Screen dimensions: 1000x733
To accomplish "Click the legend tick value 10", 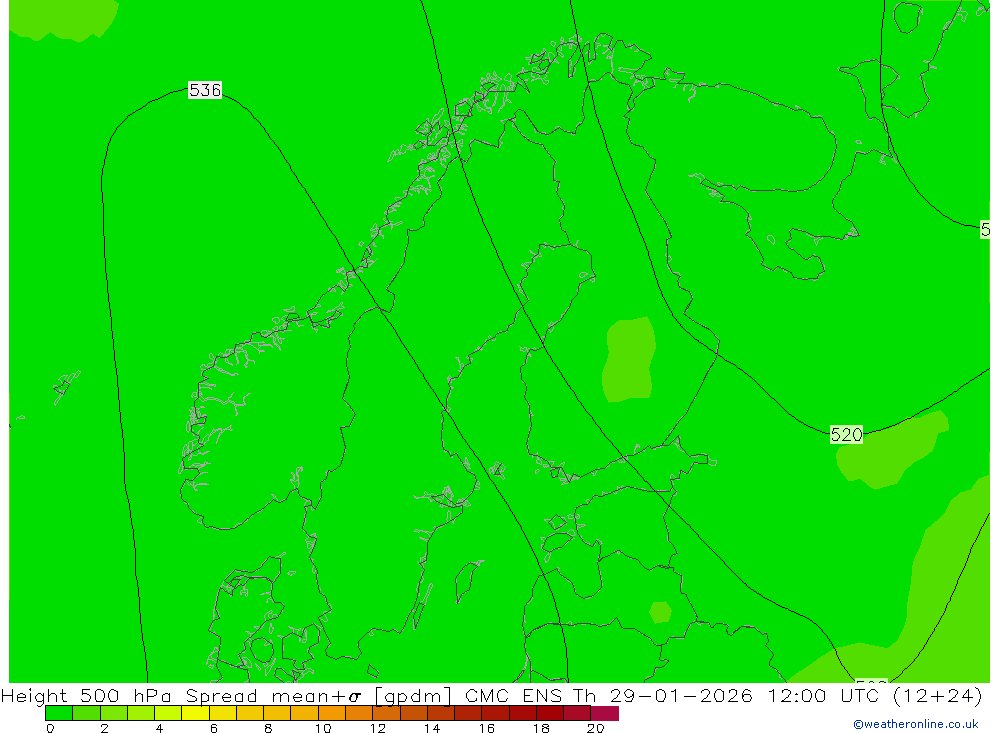I will 323,728.
